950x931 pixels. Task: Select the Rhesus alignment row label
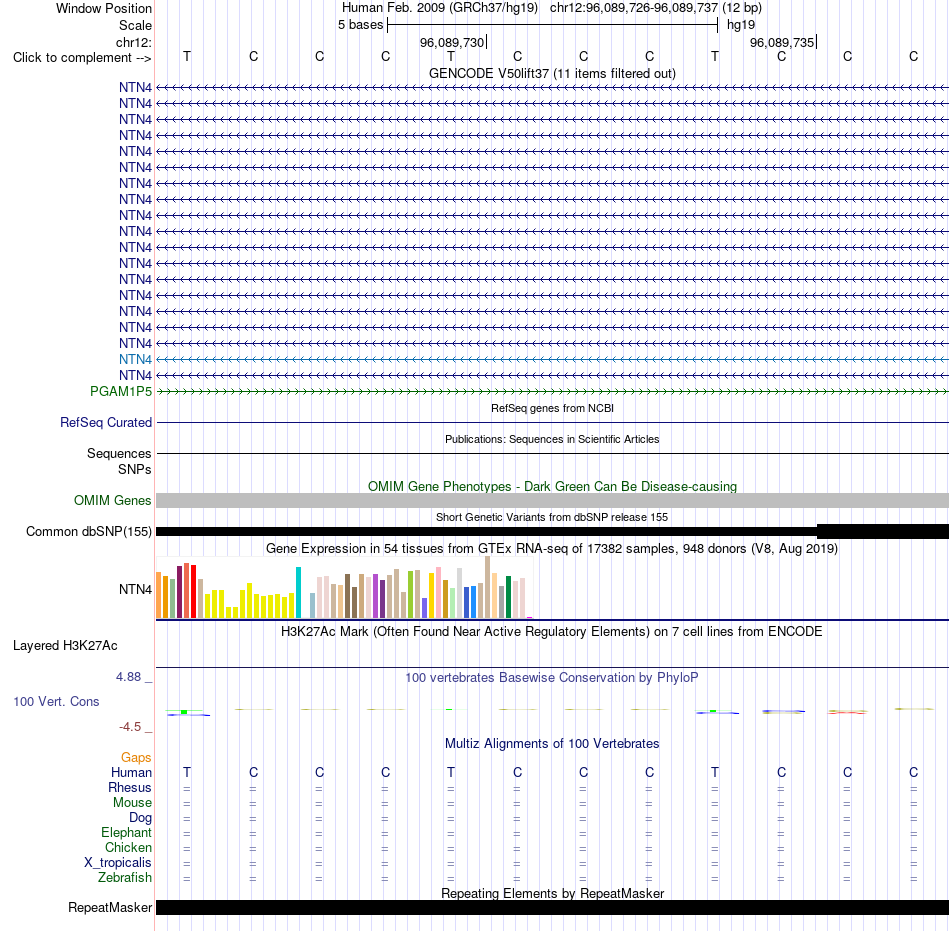pyautogui.click(x=130, y=787)
